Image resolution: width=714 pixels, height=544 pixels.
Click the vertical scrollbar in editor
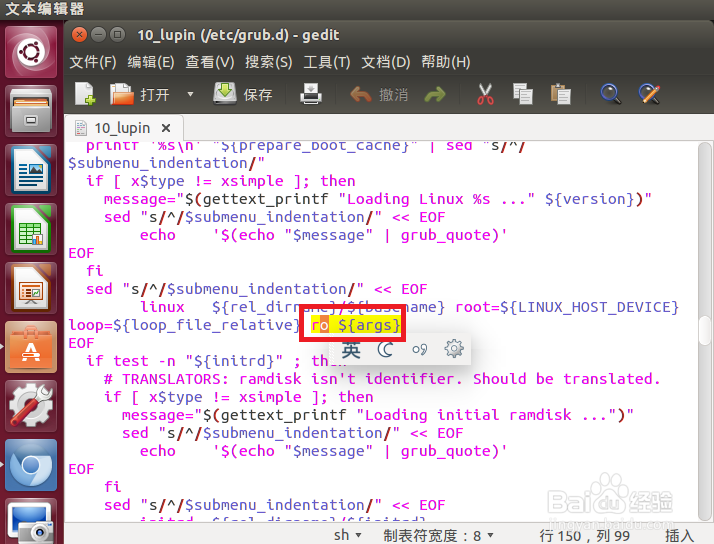pos(705,331)
